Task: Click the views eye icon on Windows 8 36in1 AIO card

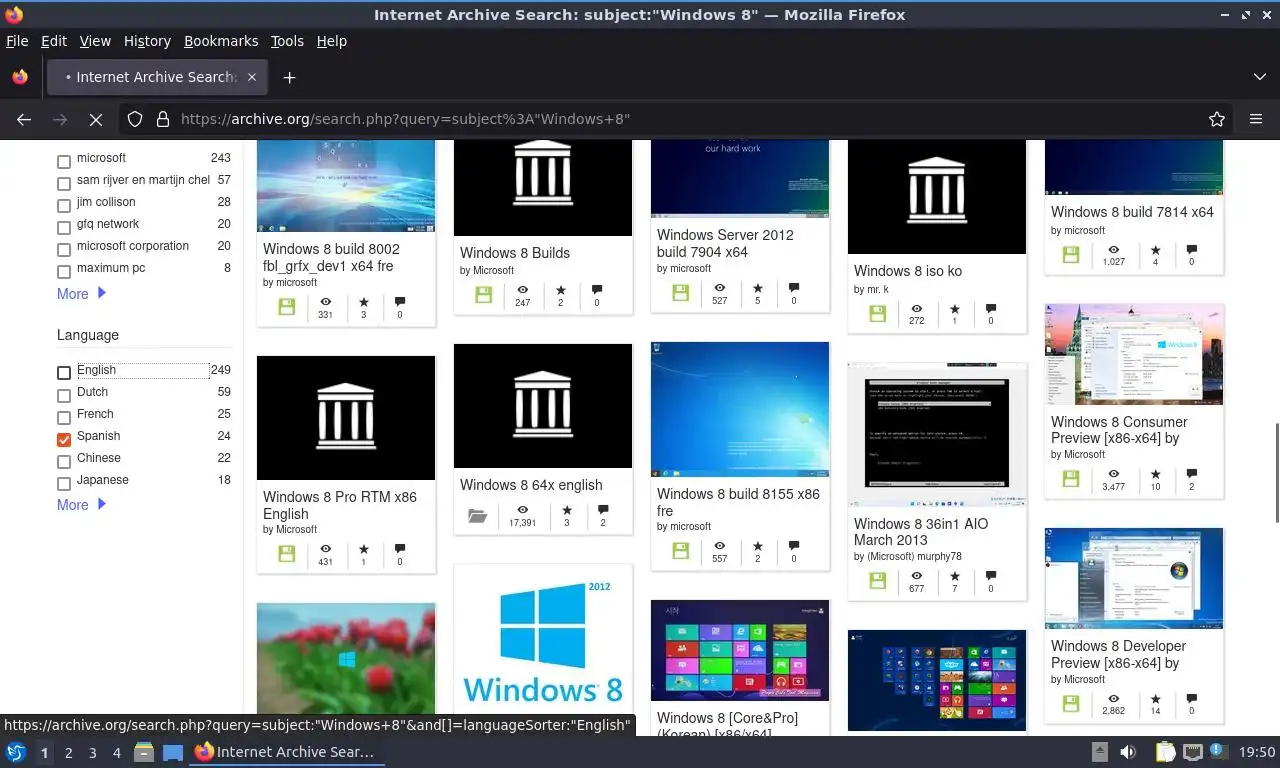Action: point(917,576)
